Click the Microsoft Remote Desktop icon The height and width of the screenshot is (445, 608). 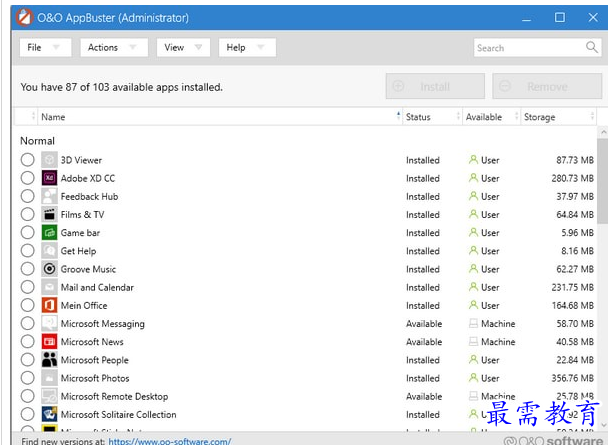coord(49,396)
